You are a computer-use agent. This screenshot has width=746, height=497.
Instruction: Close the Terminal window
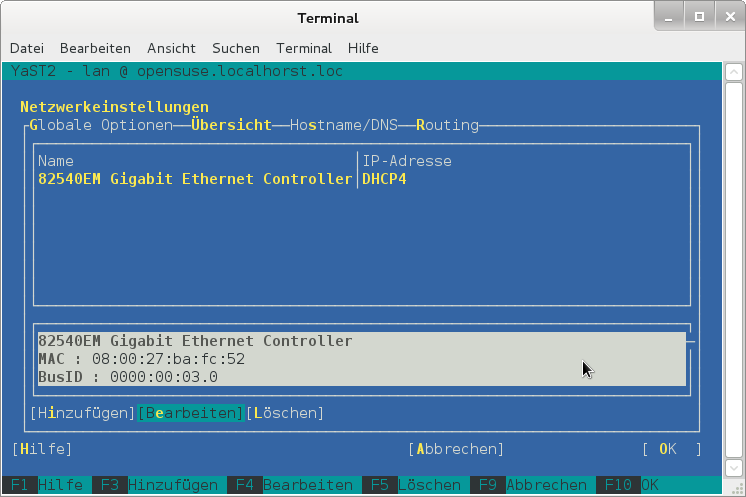tap(727, 17)
